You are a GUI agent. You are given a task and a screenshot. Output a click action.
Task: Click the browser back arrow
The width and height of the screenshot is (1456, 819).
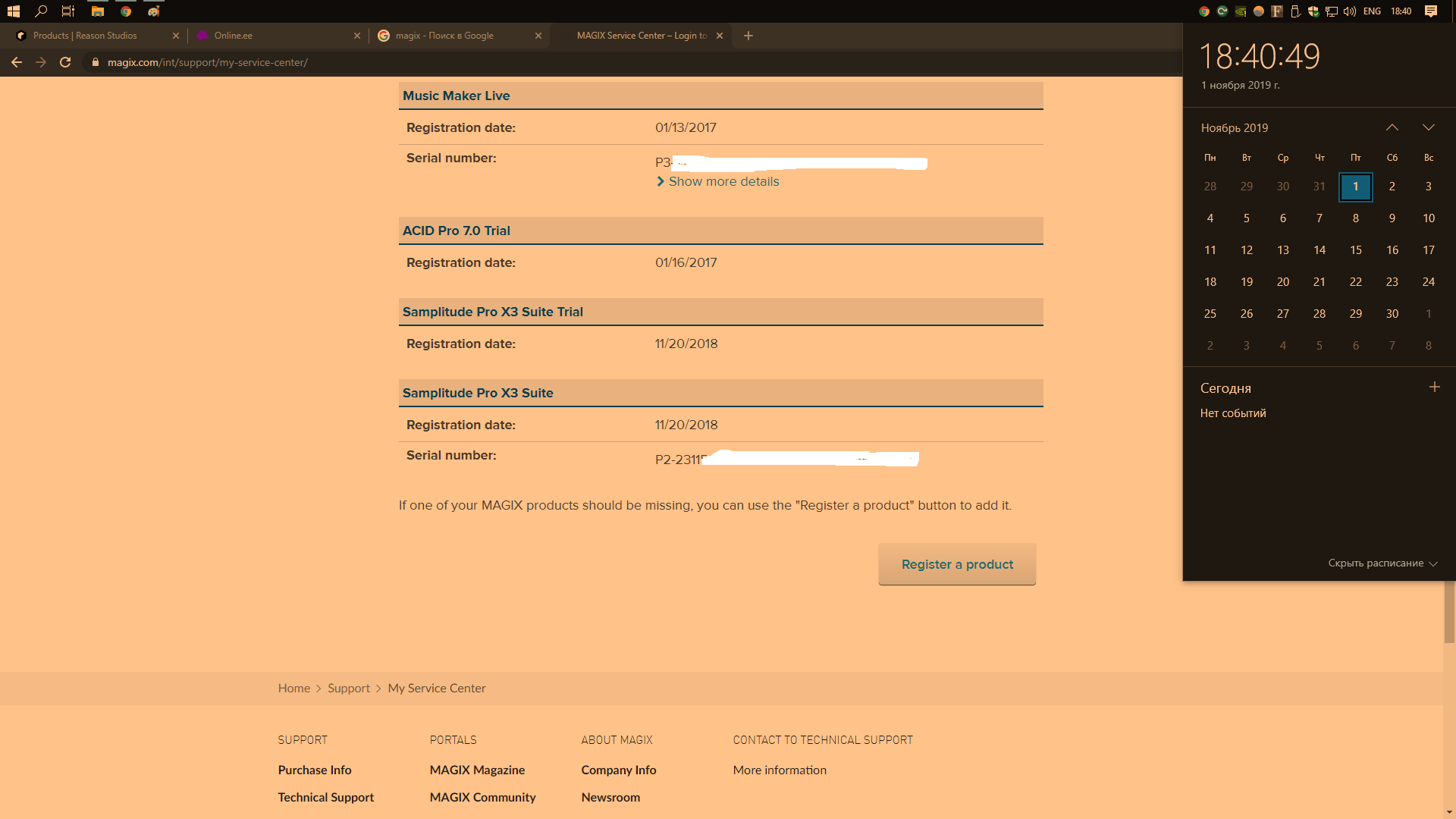point(17,62)
